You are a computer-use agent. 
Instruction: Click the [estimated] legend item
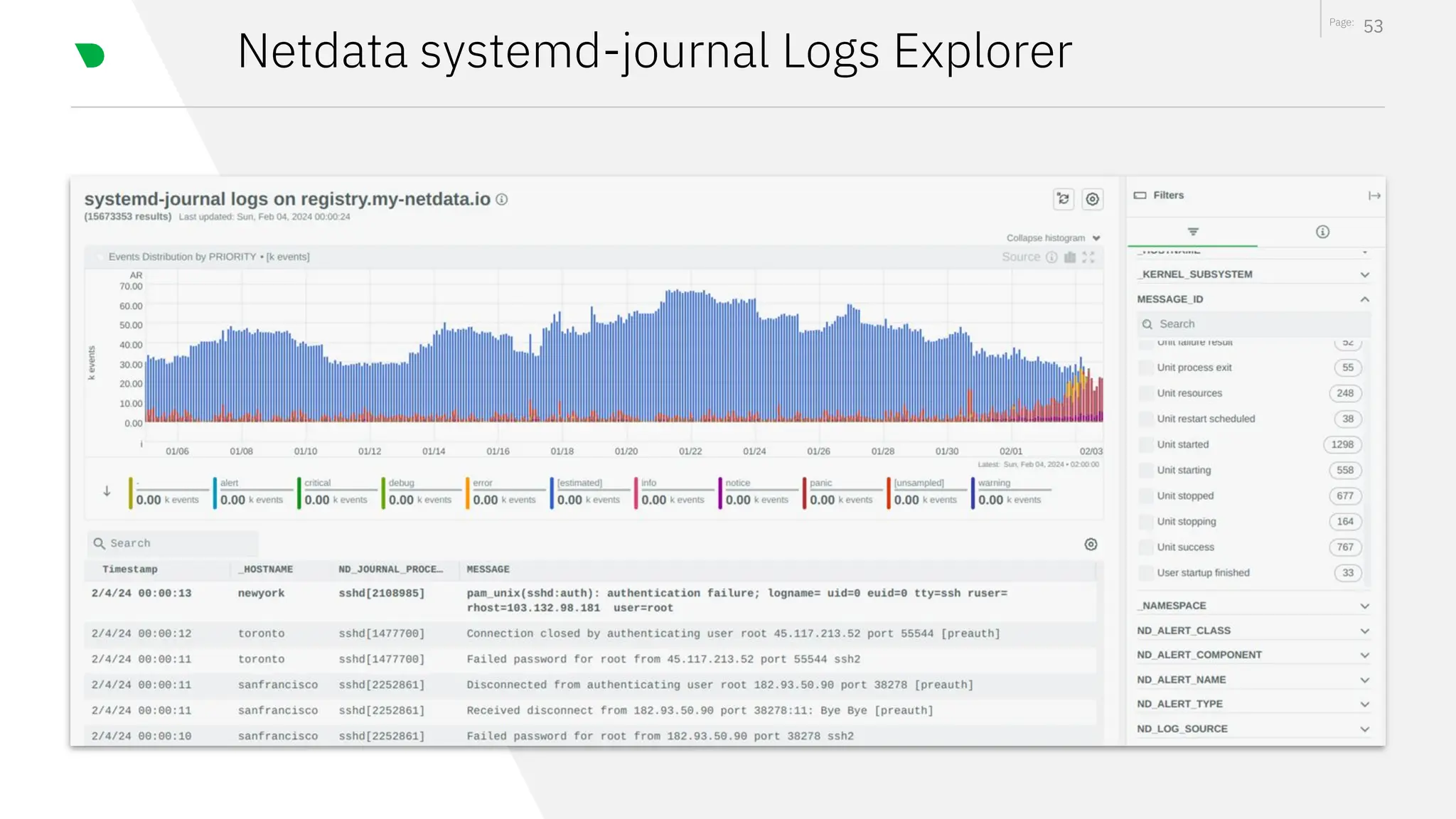click(589, 492)
